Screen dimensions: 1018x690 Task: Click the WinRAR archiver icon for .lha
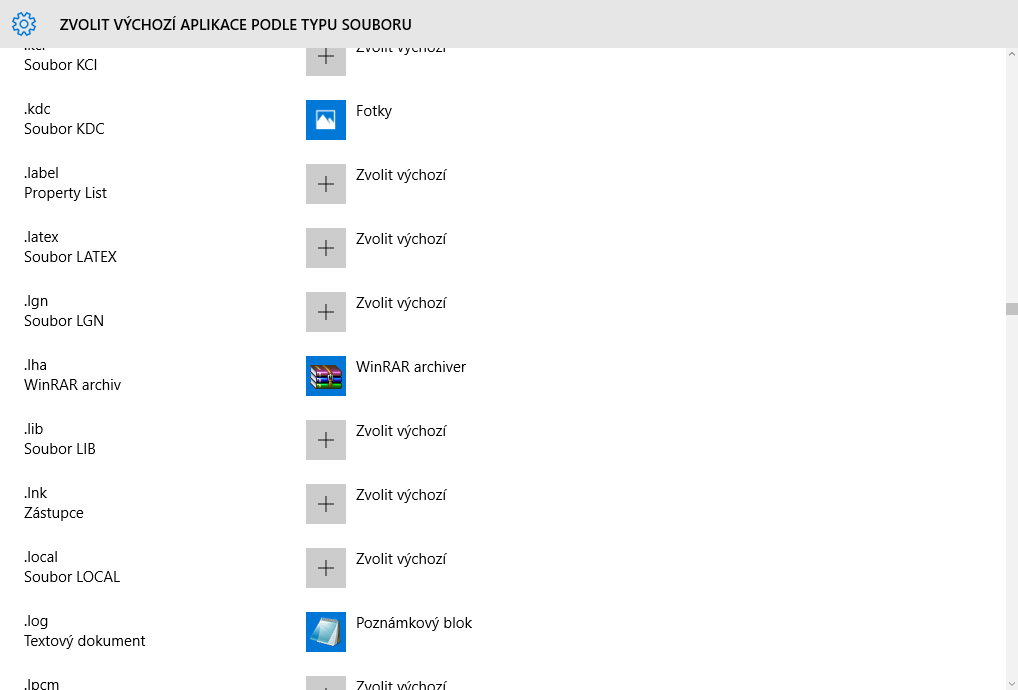tap(326, 376)
